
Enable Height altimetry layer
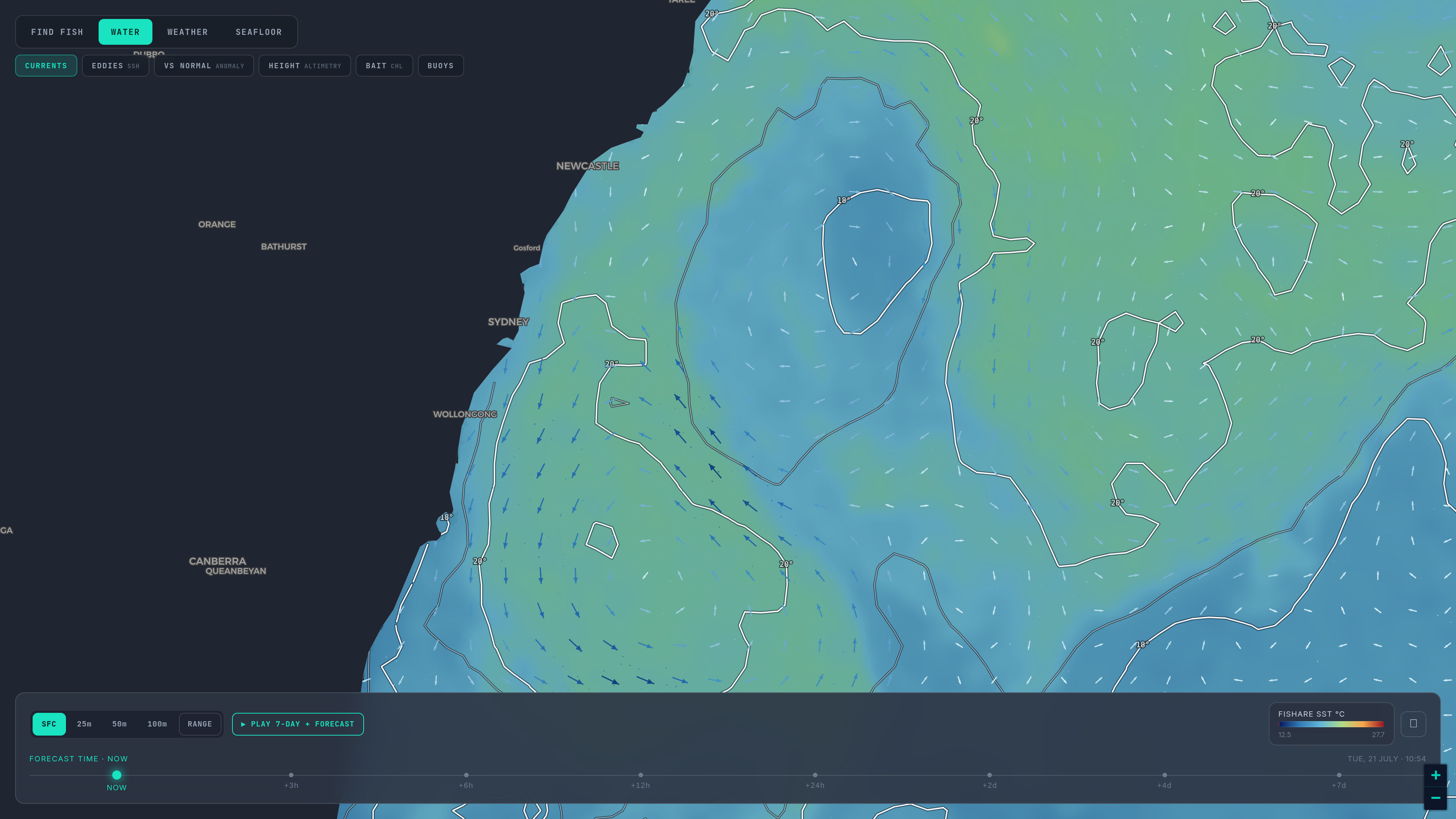(x=304, y=66)
